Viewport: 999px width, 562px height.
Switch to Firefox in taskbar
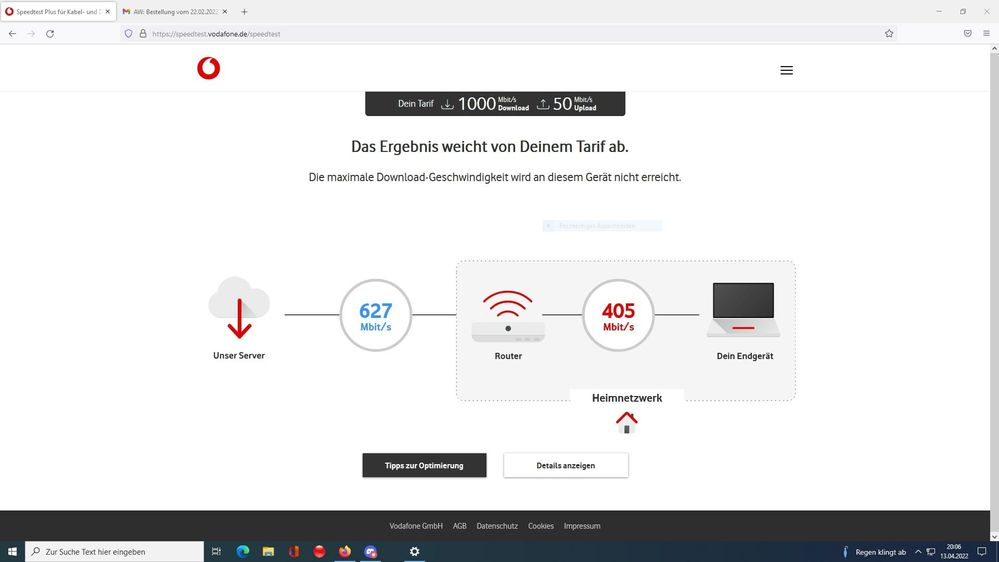345,551
